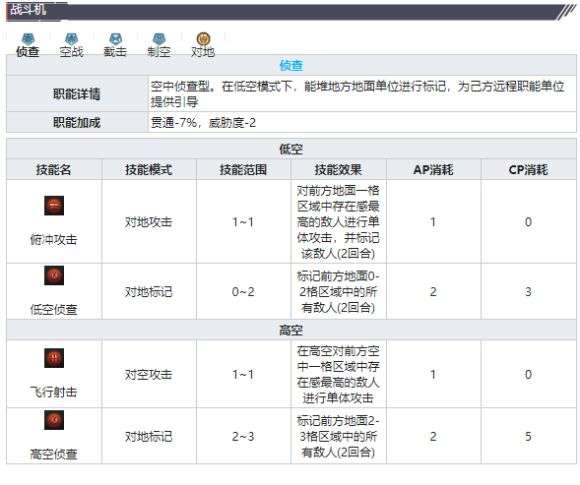Click the 低空侦查 skill icon
Image resolution: width=580 pixels, height=485 pixels.
[54, 276]
